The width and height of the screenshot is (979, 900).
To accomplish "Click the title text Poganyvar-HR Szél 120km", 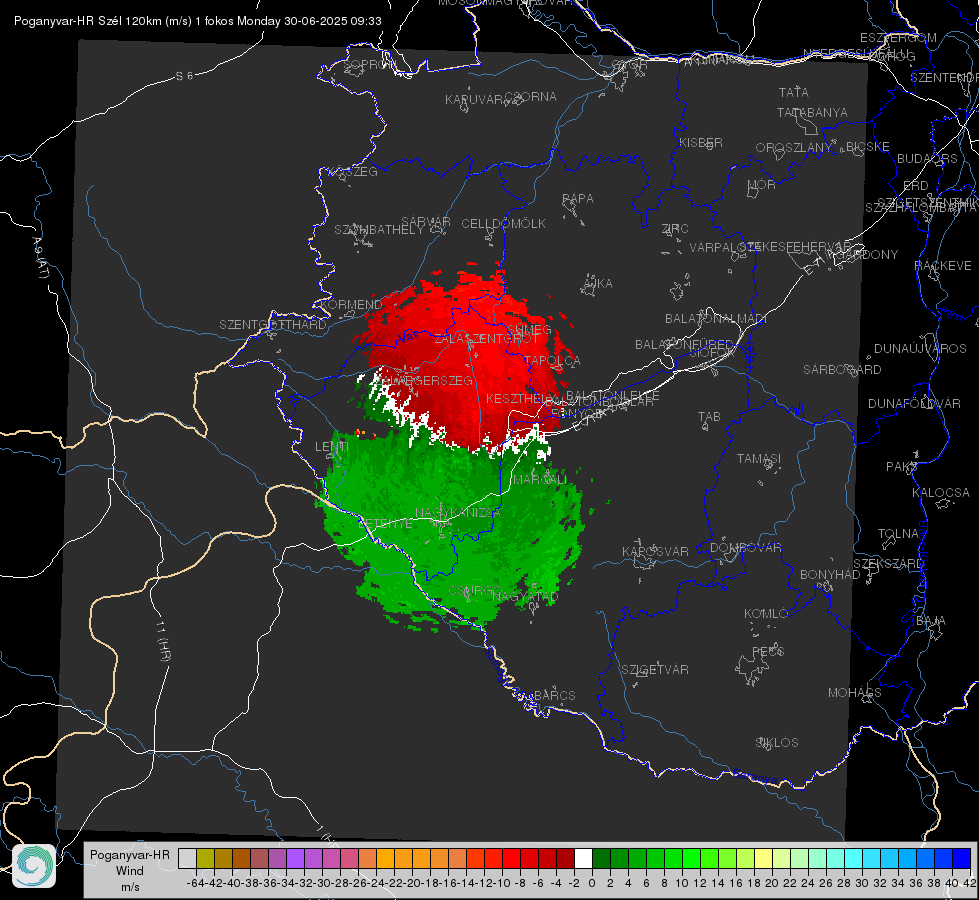I will pos(88,21).
